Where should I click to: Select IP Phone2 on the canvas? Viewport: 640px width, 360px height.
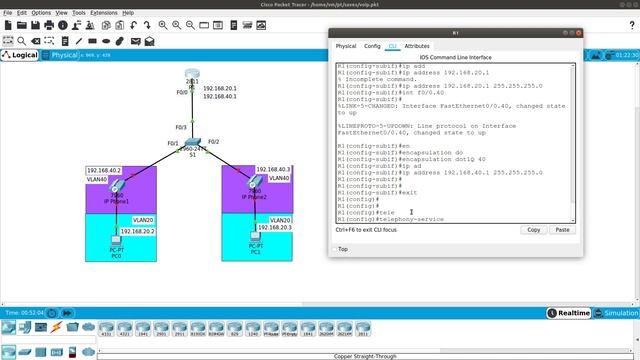255,182
